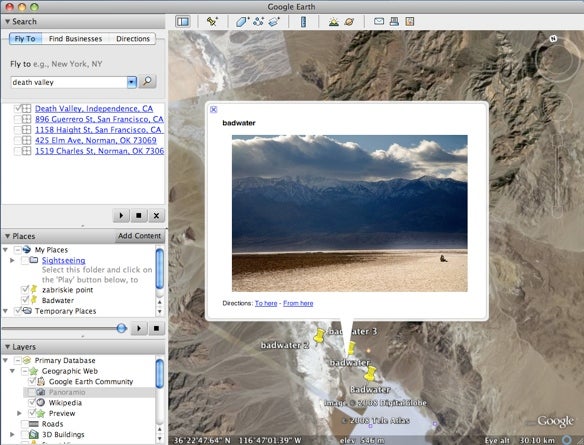This screenshot has height=445, width=584.
Task: Open view in Google Maps icon
Action: coord(410,21)
